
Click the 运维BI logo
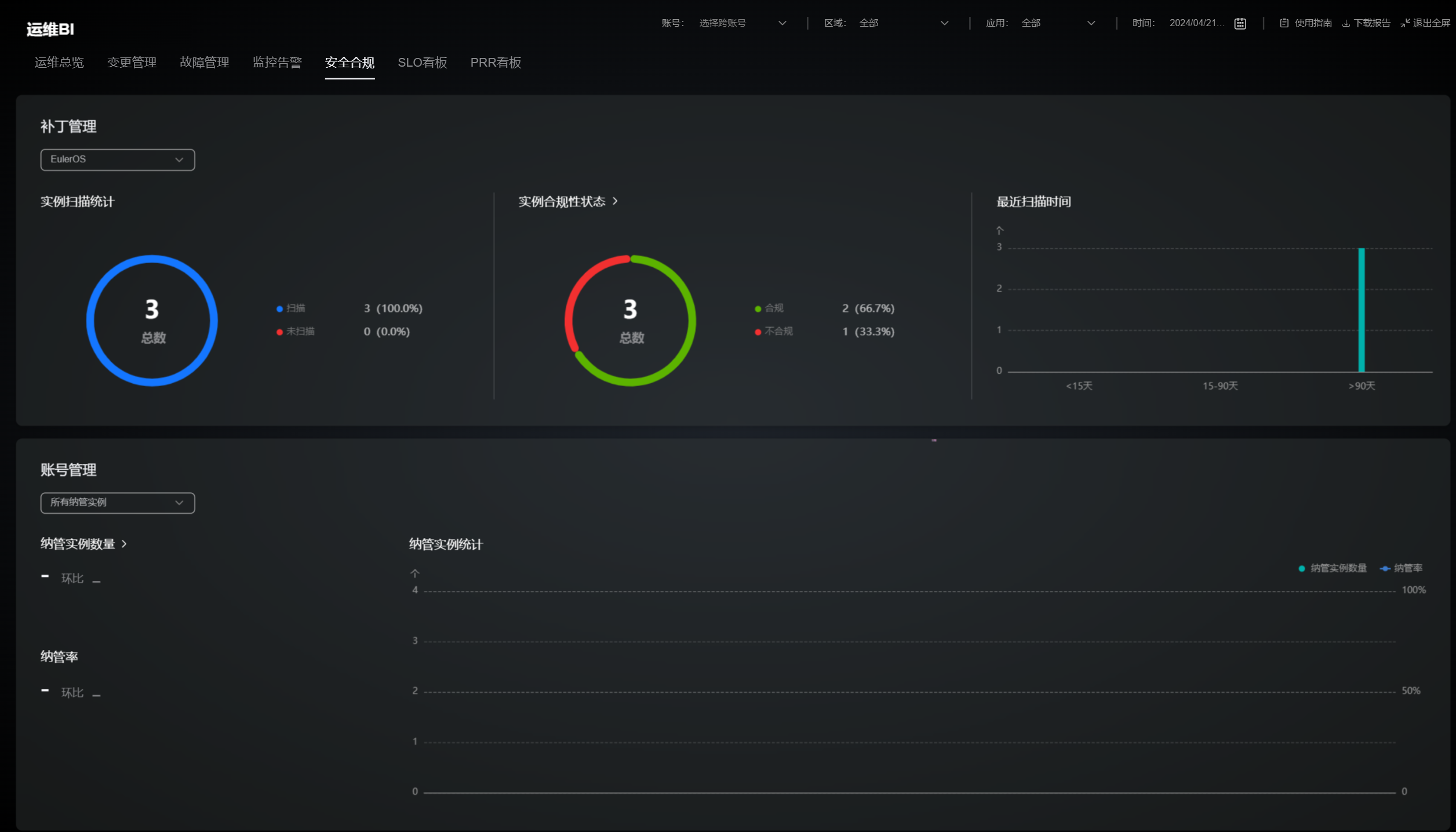[50, 29]
